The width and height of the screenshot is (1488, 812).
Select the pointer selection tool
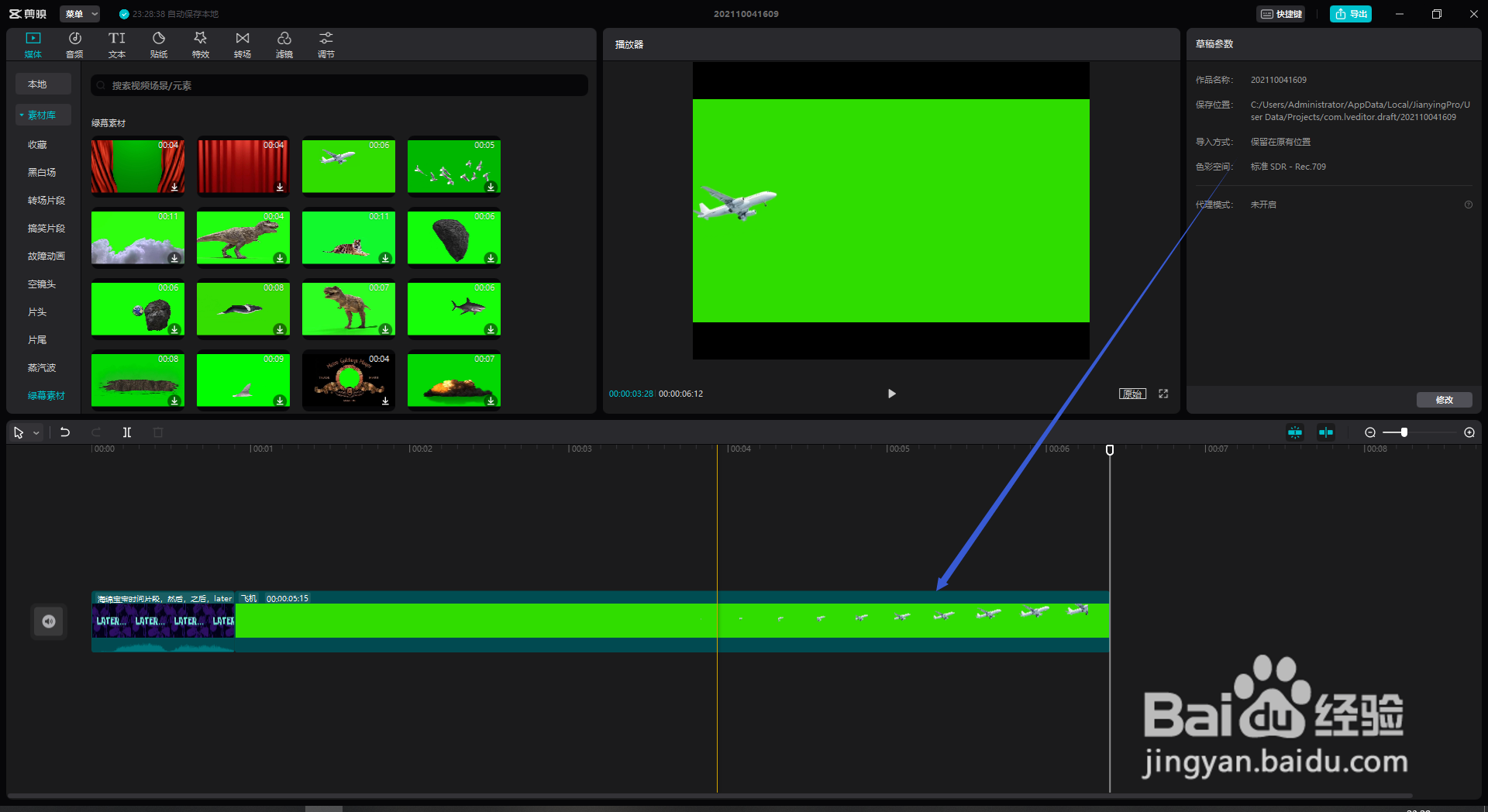click(x=19, y=433)
